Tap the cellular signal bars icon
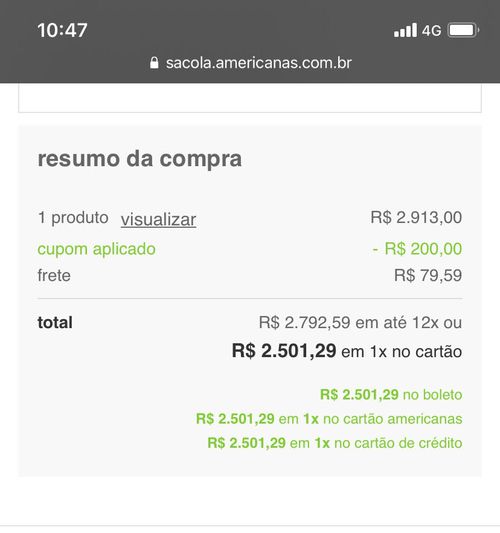The width and height of the screenshot is (500, 533). [405, 30]
